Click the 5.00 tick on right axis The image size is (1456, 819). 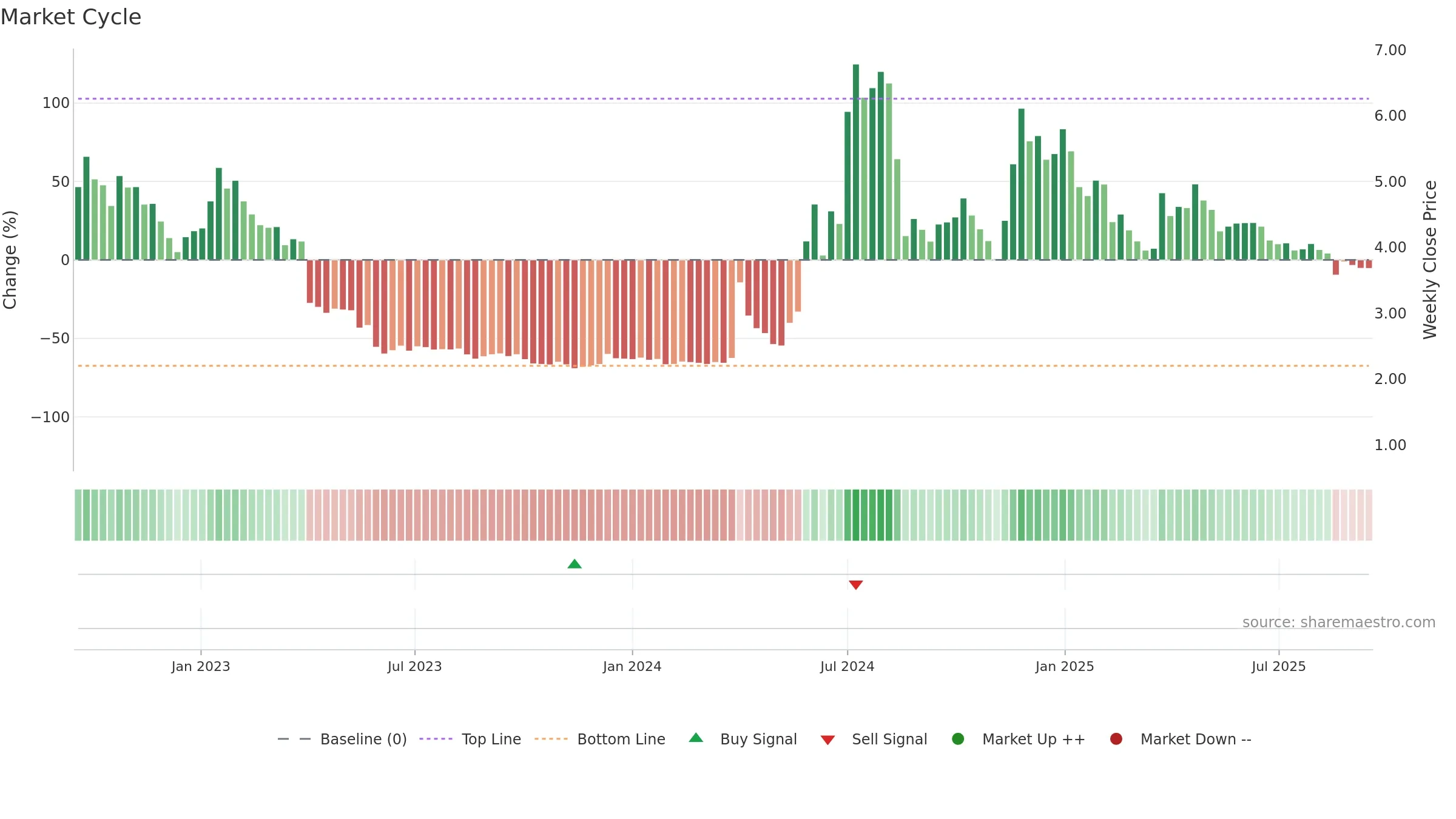1390,182
